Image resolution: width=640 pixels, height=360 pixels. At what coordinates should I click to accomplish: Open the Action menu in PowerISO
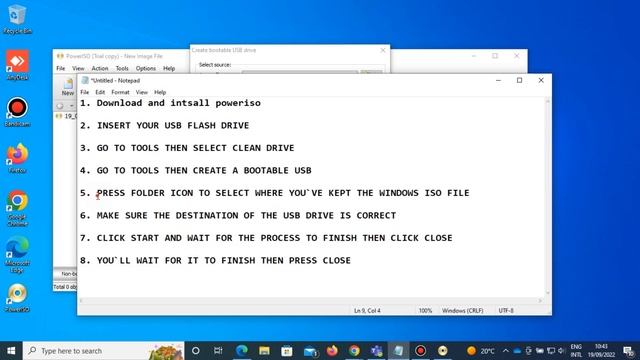pyautogui.click(x=100, y=68)
